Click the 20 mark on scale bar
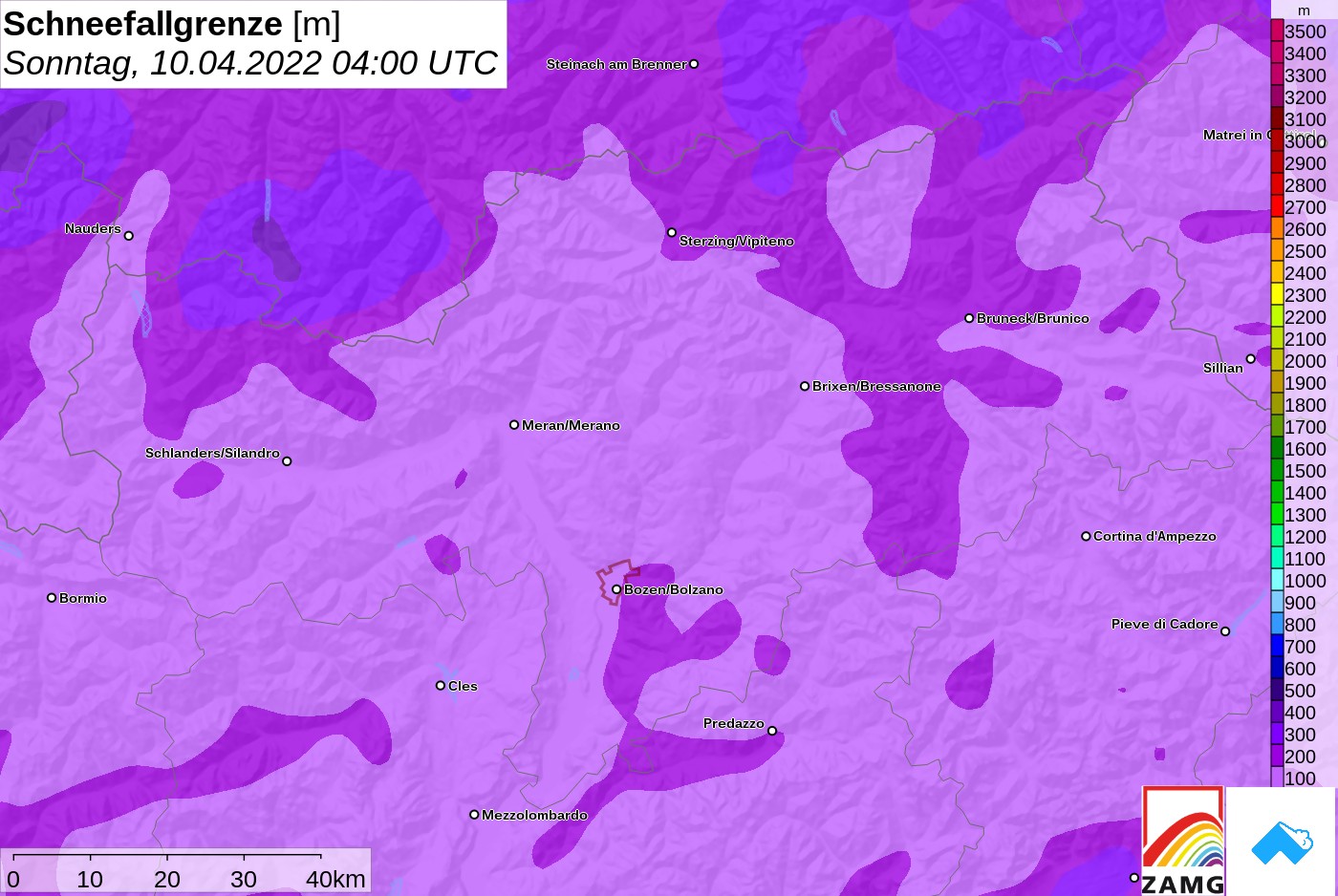The width and height of the screenshot is (1338, 896). tap(167, 879)
